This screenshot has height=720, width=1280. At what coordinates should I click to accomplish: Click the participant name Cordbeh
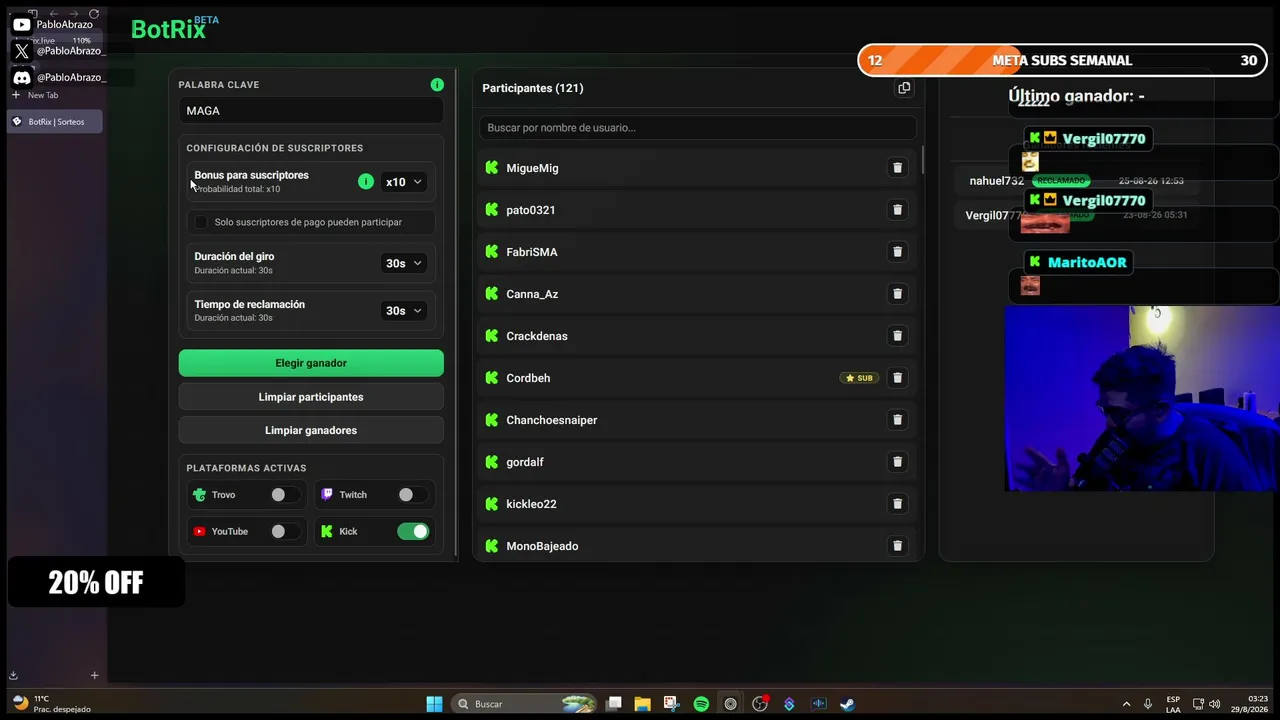pos(528,378)
